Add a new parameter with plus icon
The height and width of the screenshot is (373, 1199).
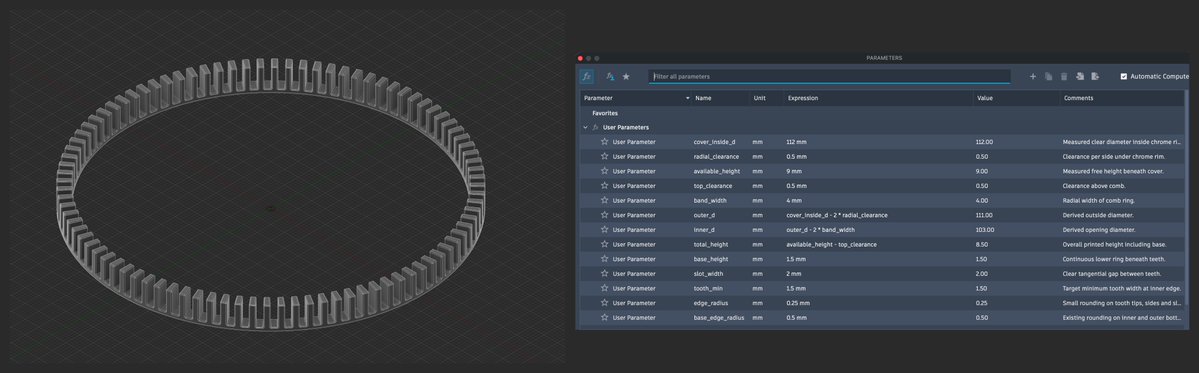(1033, 76)
